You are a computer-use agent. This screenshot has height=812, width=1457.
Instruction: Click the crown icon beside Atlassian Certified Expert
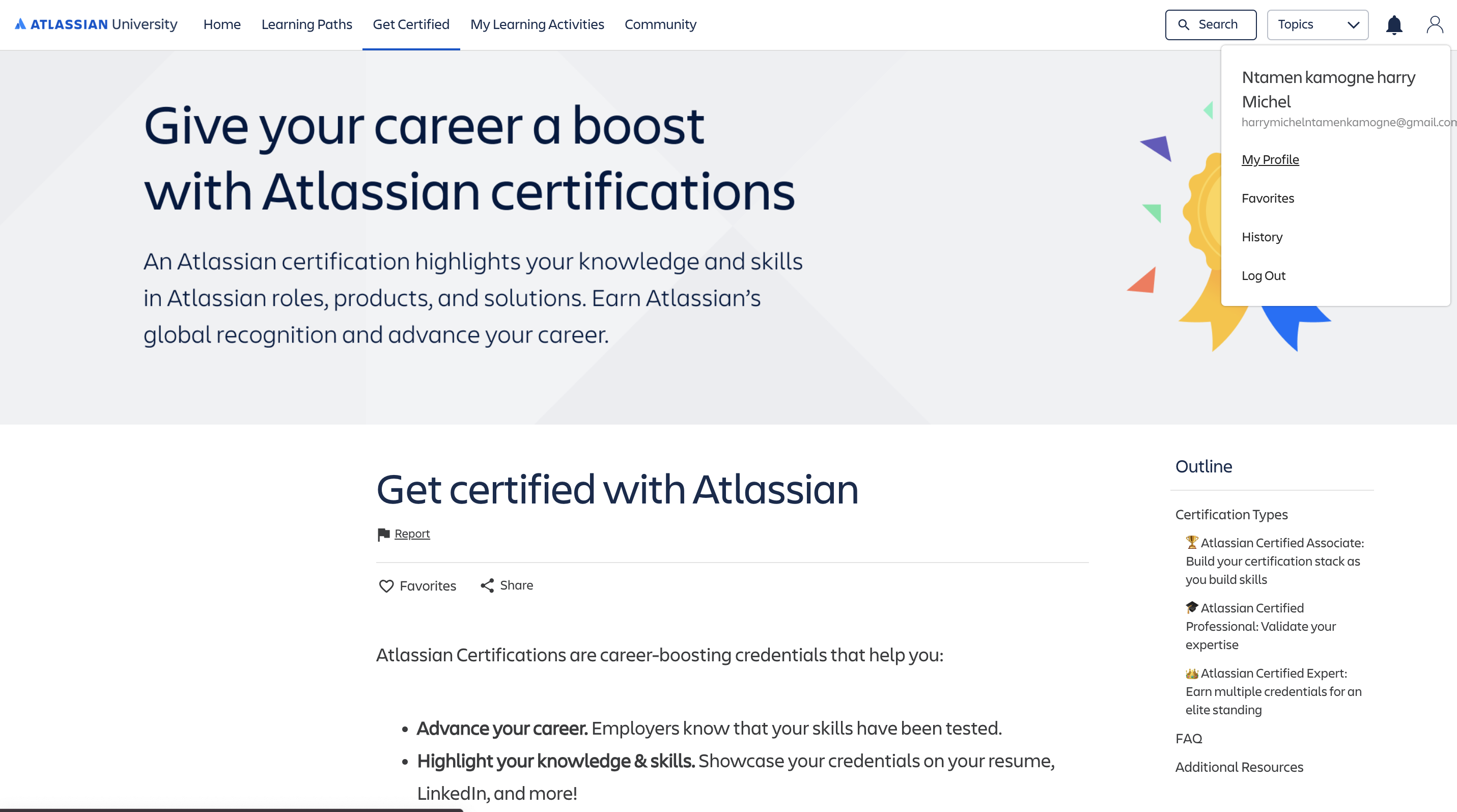[1191, 673]
